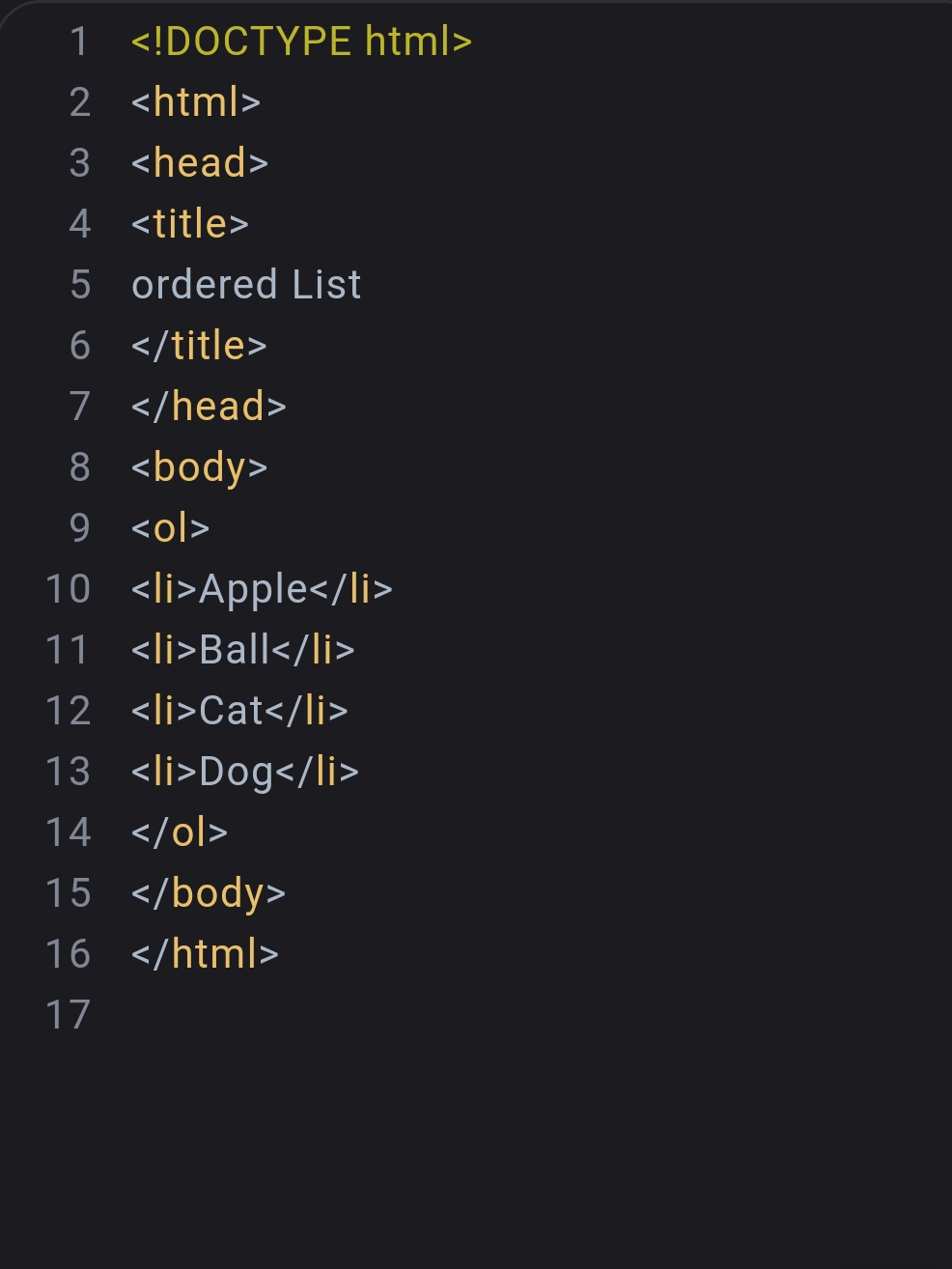Screen dimensions: 952x1269
Task: Click the opening head tag
Action: coord(200,163)
